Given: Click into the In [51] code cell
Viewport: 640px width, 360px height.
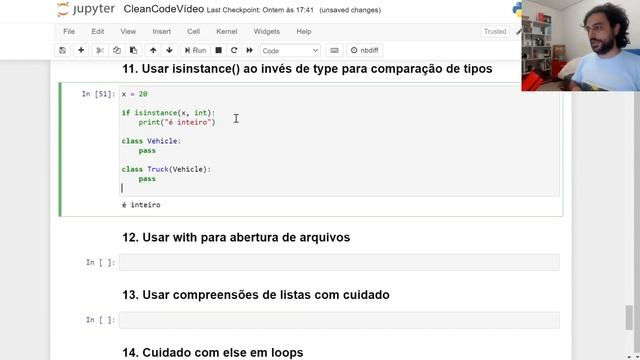Looking at the screenshot, I should coord(339,141).
